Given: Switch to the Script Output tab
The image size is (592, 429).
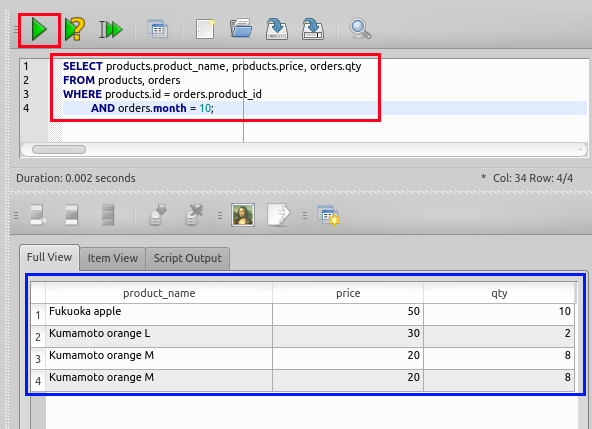Looking at the screenshot, I should (188, 259).
